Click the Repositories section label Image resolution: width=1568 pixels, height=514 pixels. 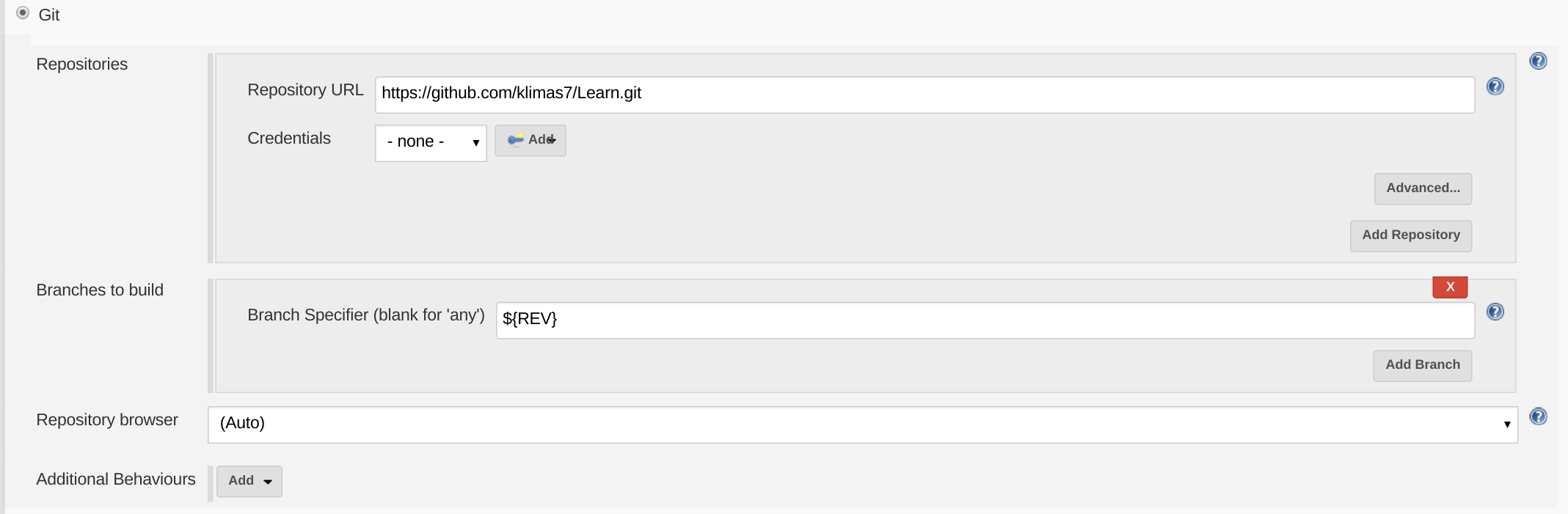pos(81,65)
